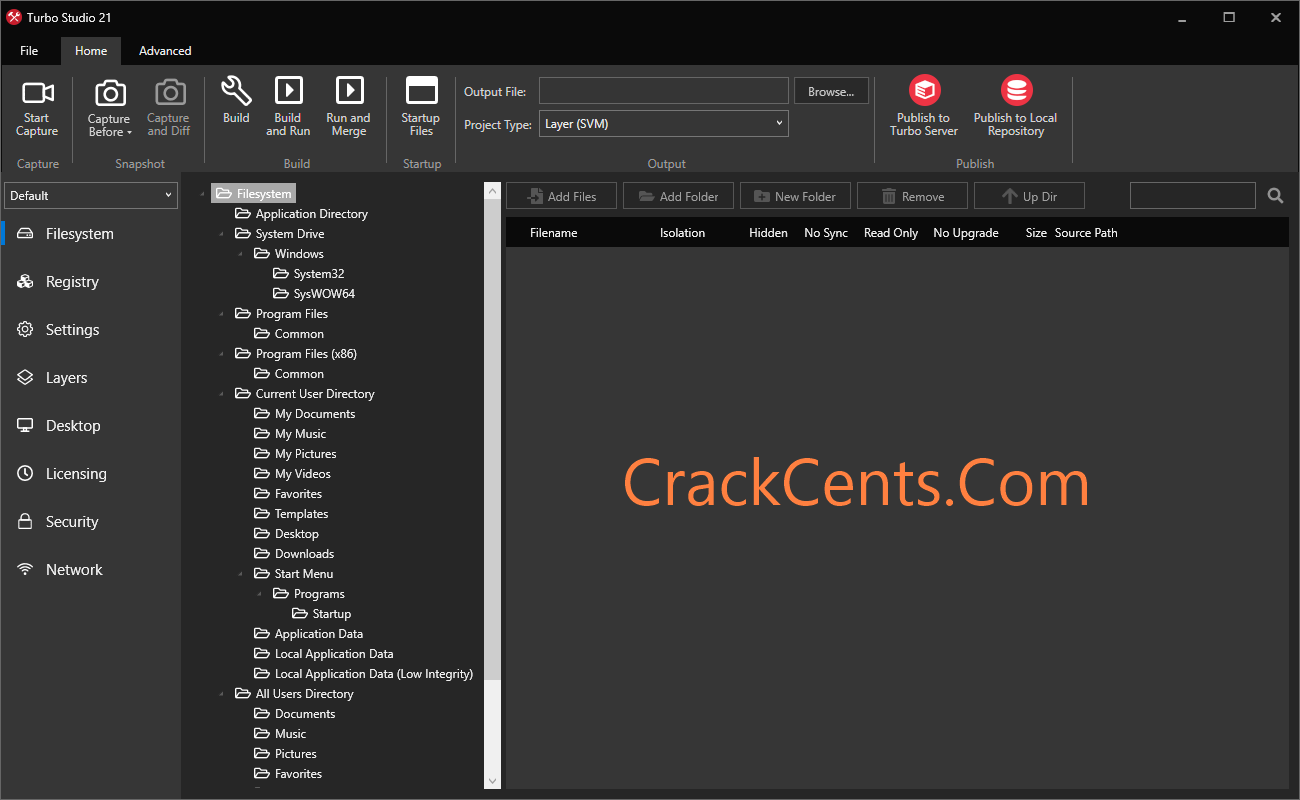The height and width of the screenshot is (800, 1300).
Task: Open the File menu
Action: tap(29, 51)
